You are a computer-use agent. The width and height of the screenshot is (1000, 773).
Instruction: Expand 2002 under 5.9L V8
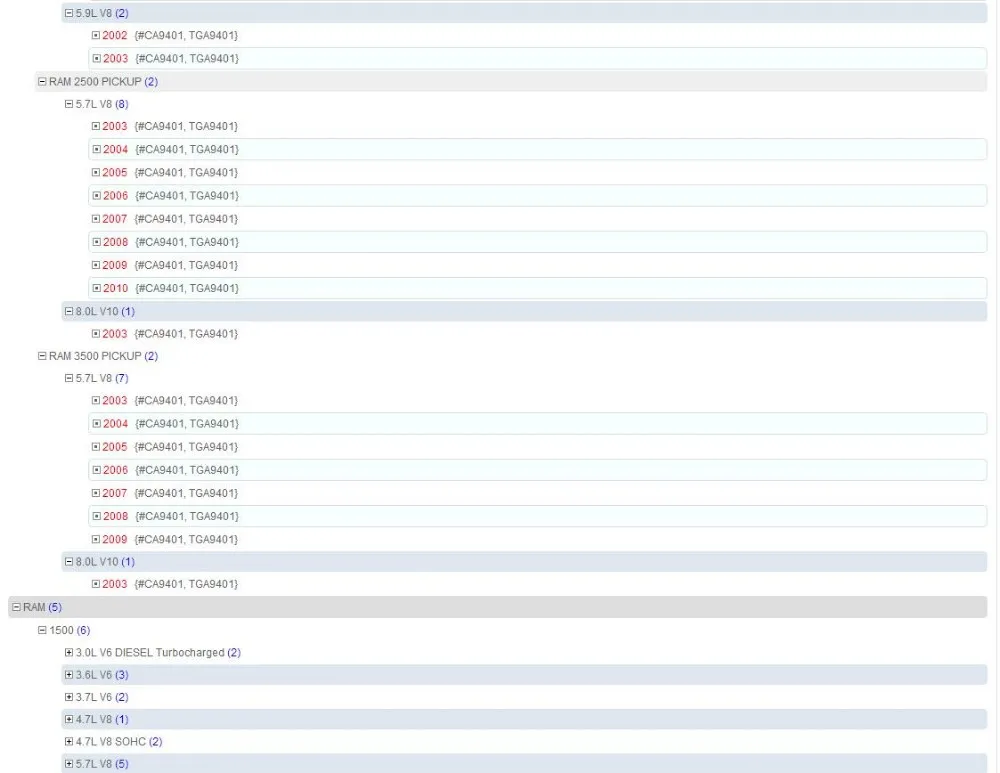[96, 35]
